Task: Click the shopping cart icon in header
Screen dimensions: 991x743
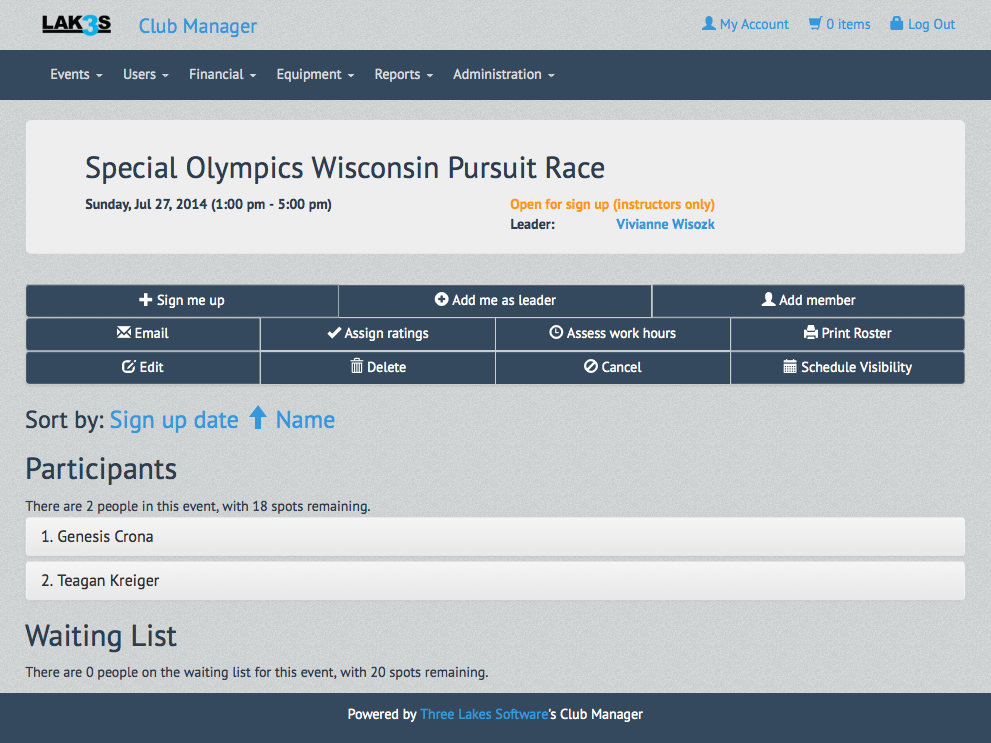Action: 815,24
